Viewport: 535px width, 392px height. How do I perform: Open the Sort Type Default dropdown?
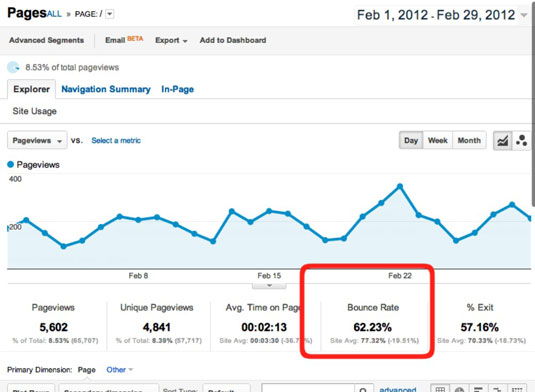point(226,389)
